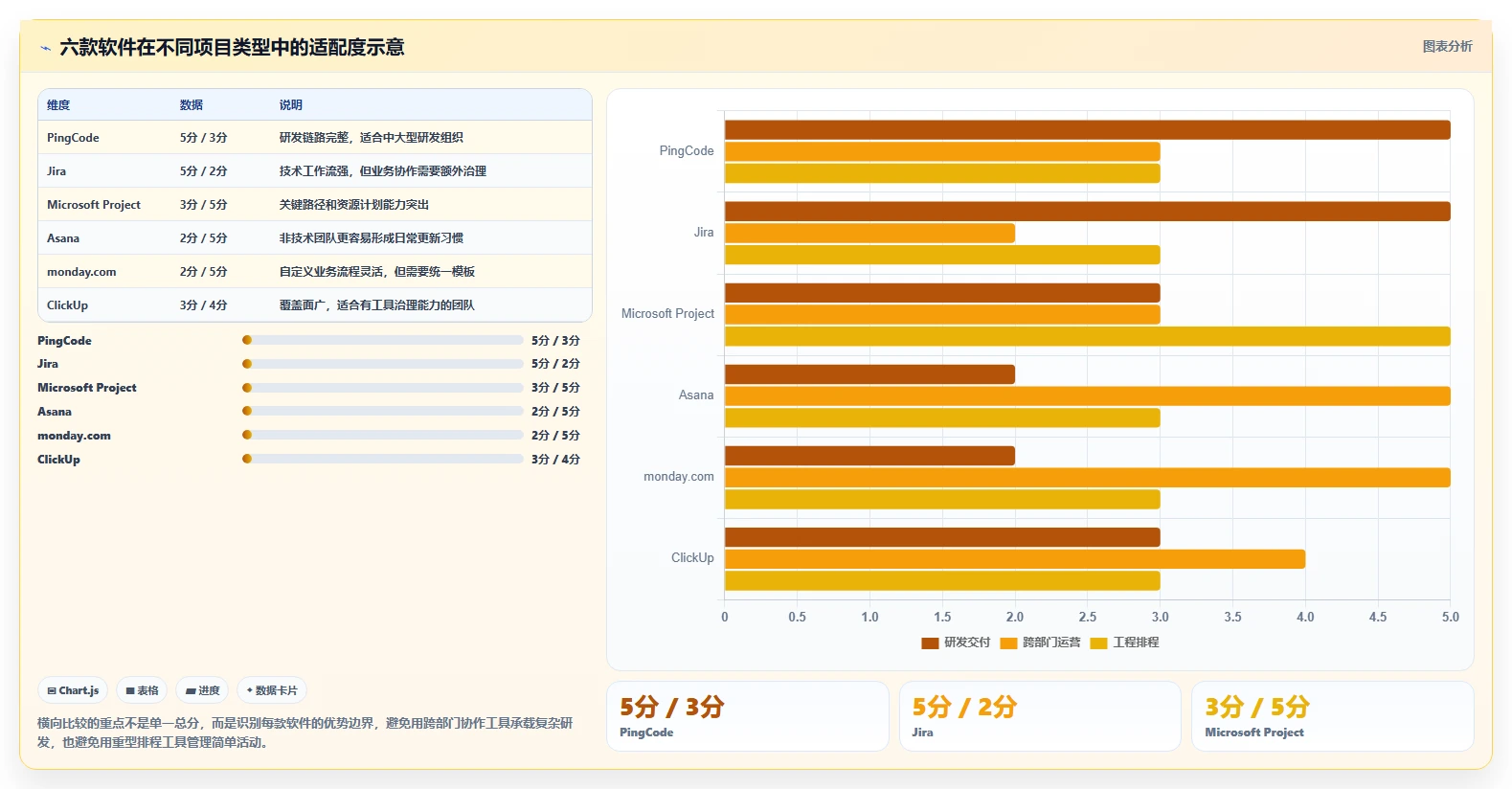Toggle the 工程排程 legend entry
The width and height of the screenshot is (1512, 789).
tap(1124, 642)
